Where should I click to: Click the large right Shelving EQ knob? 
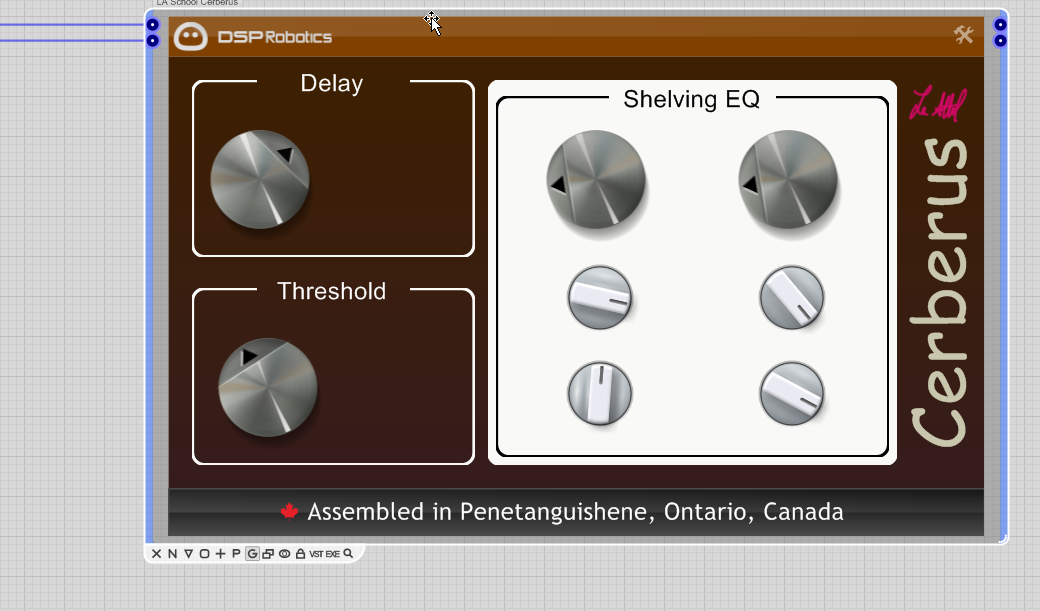(788, 179)
